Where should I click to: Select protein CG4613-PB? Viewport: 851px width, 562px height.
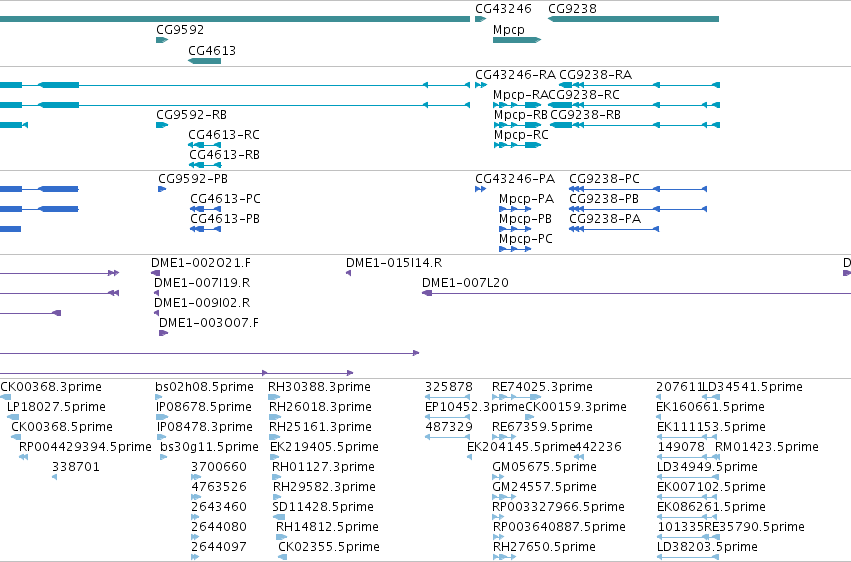tap(225, 219)
